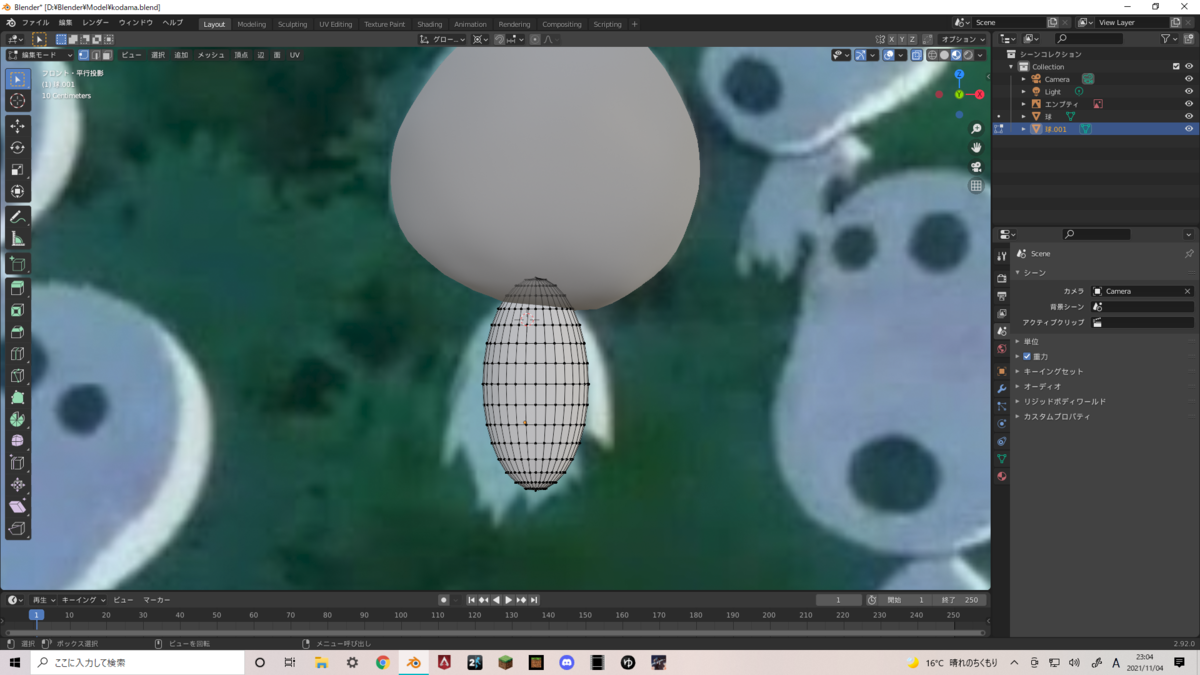1200x675 pixels.
Task: Select the Measure tool
Action: coord(18,239)
